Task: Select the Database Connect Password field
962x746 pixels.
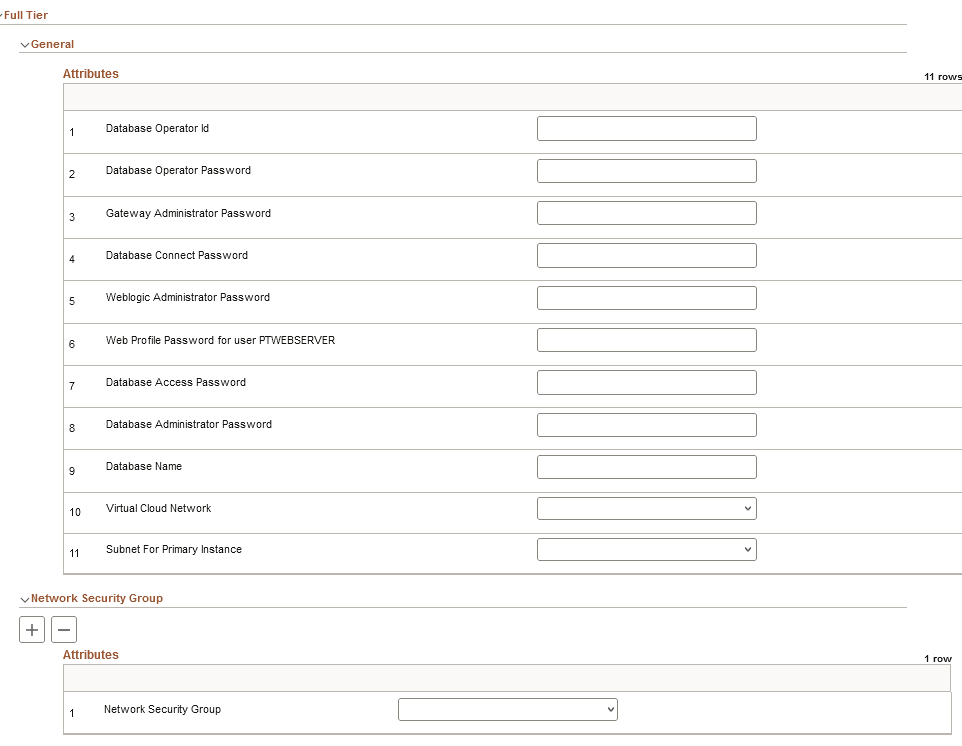Action: pyautogui.click(x=647, y=256)
